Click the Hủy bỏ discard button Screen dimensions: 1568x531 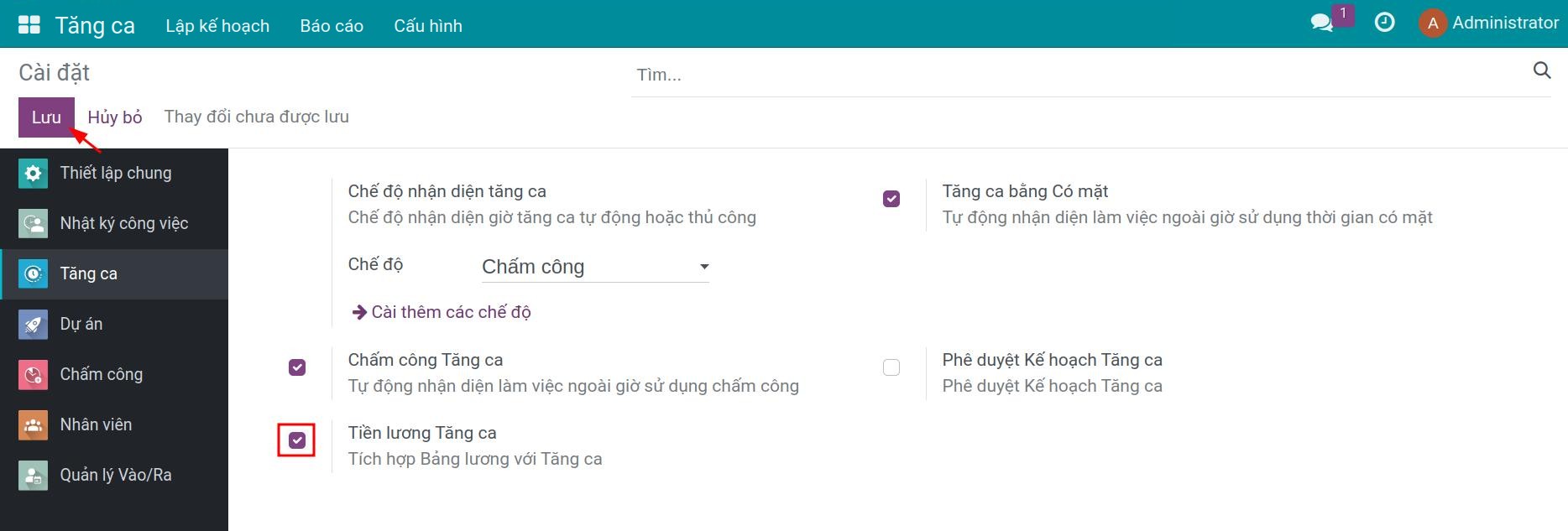115,117
